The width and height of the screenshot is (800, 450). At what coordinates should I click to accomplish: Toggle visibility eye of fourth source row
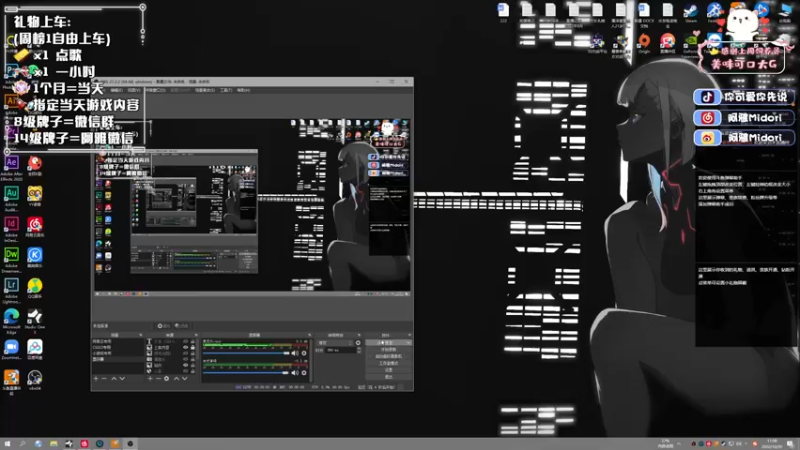(x=186, y=359)
